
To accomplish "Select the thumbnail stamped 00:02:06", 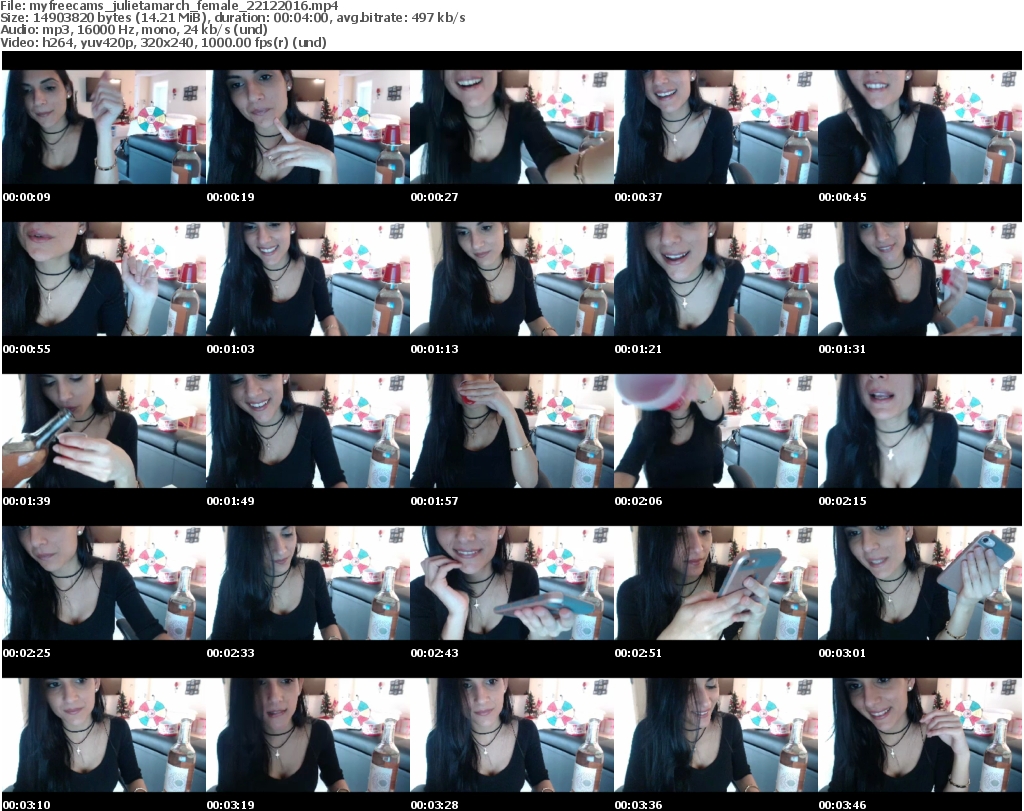I will click(716, 431).
